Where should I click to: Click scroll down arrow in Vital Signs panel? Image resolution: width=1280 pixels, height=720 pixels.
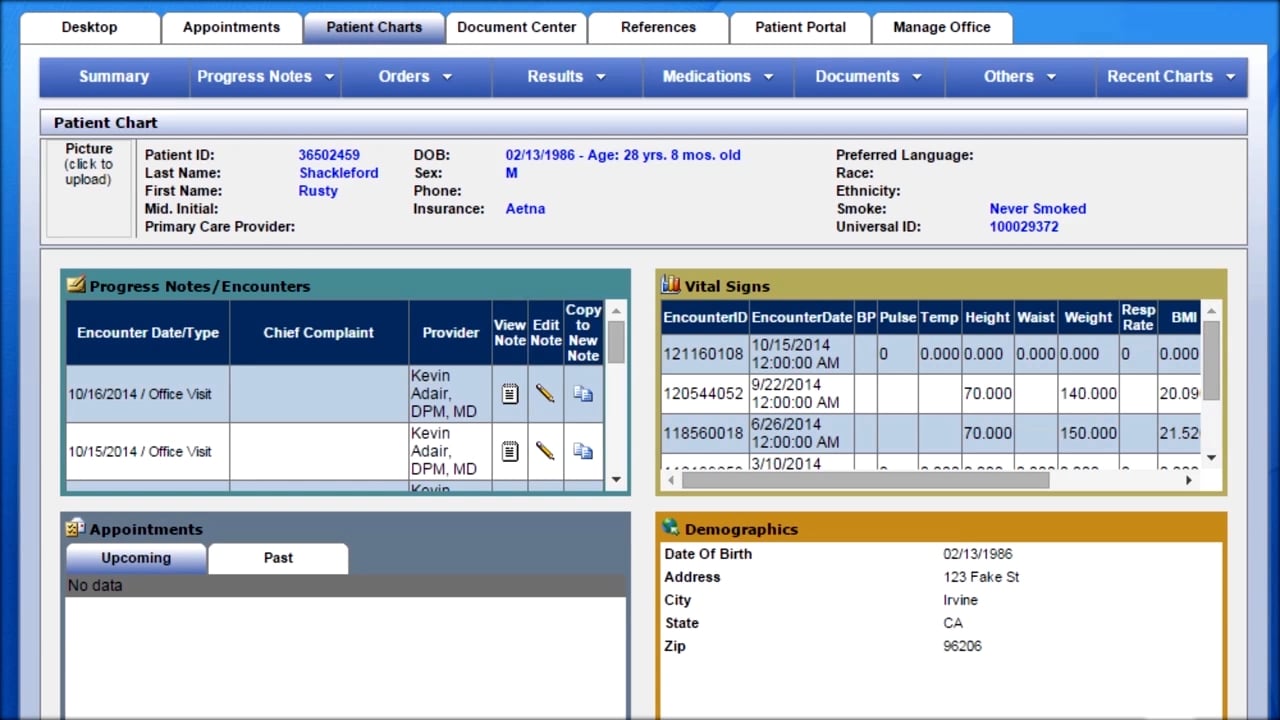[x=1211, y=458]
